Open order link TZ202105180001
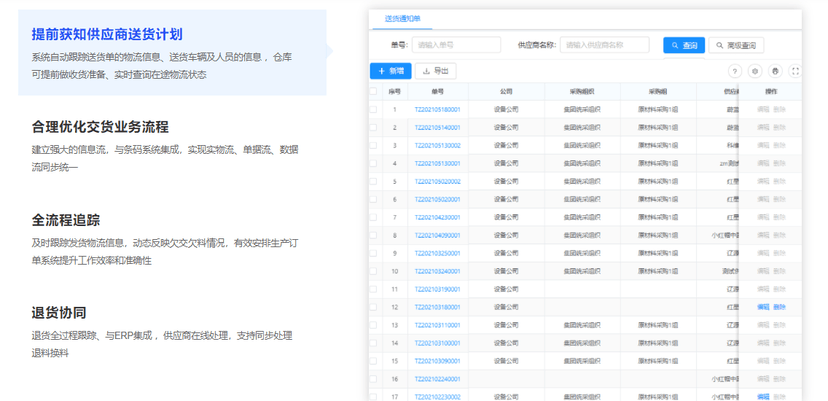The width and height of the screenshot is (828, 401). click(x=437, y=110)
